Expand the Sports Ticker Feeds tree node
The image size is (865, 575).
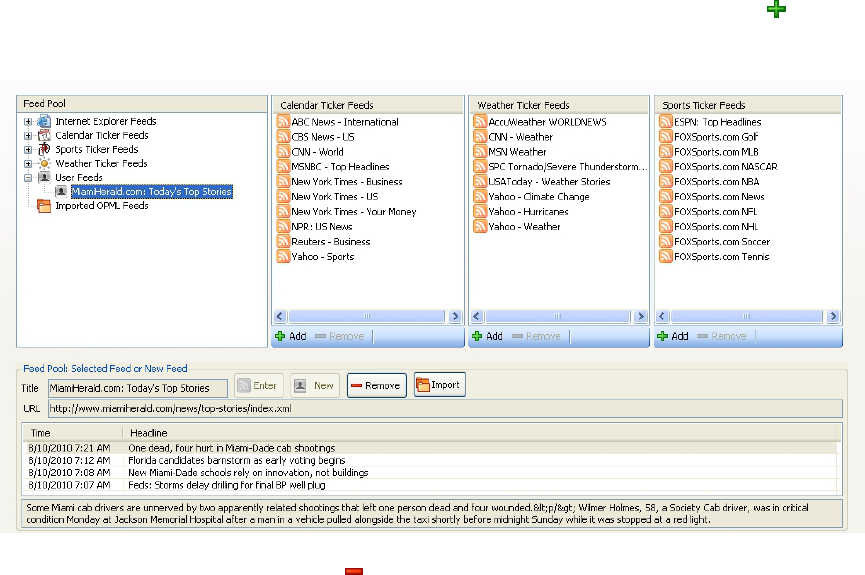pos(28,150)
